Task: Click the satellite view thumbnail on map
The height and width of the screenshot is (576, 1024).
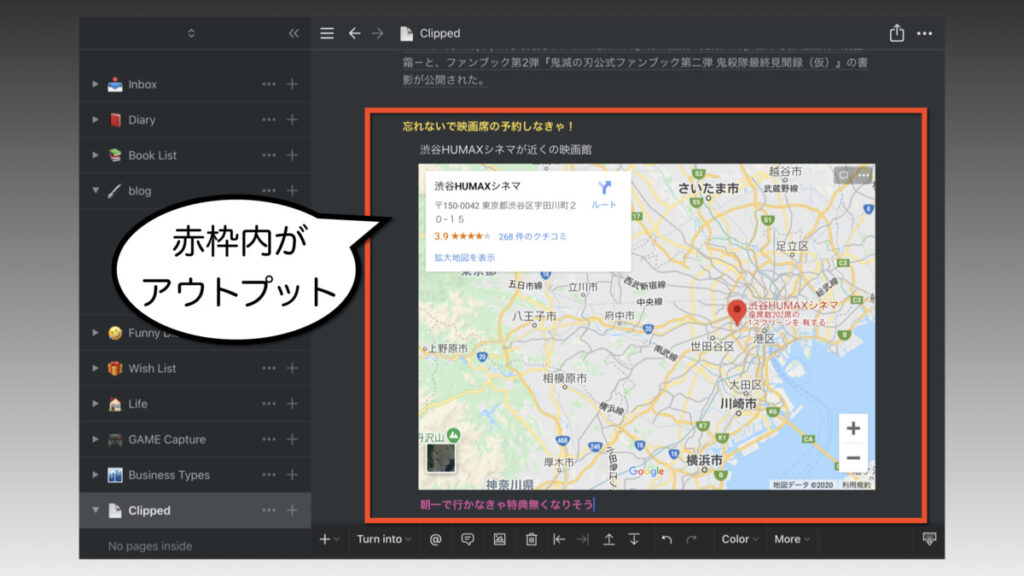Action: [441, 458]
